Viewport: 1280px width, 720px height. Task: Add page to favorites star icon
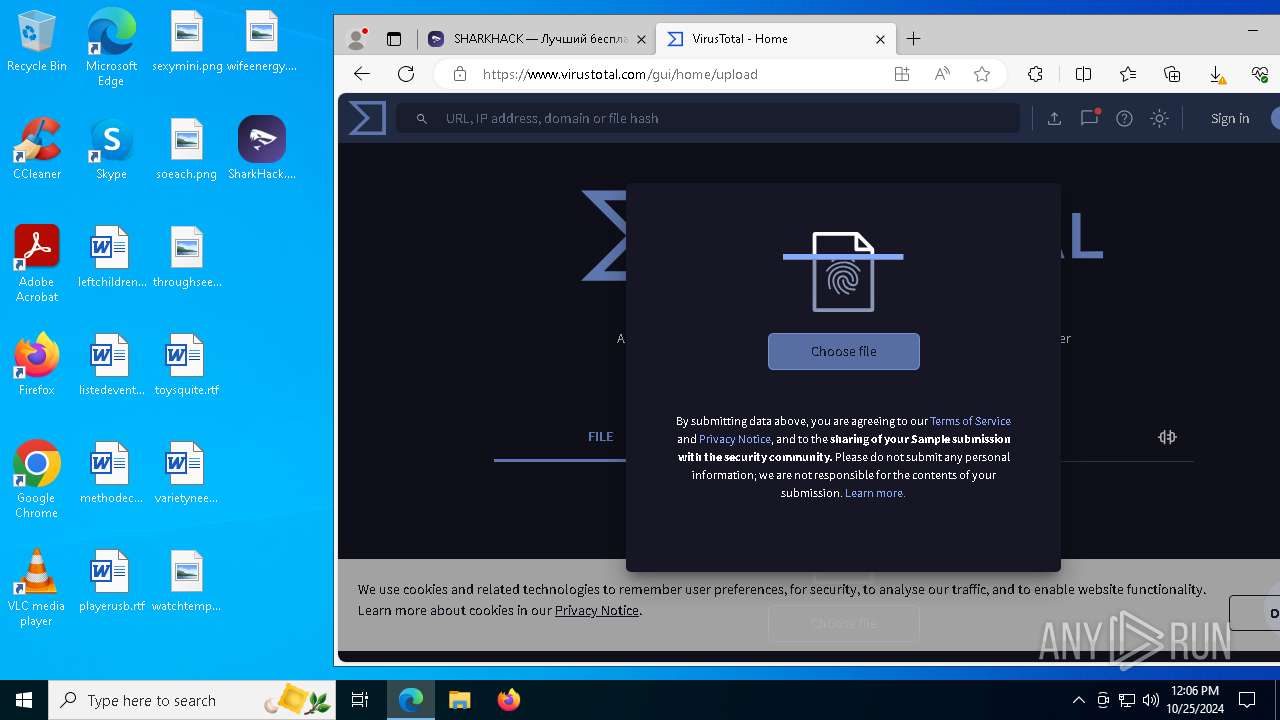(982, 74)
